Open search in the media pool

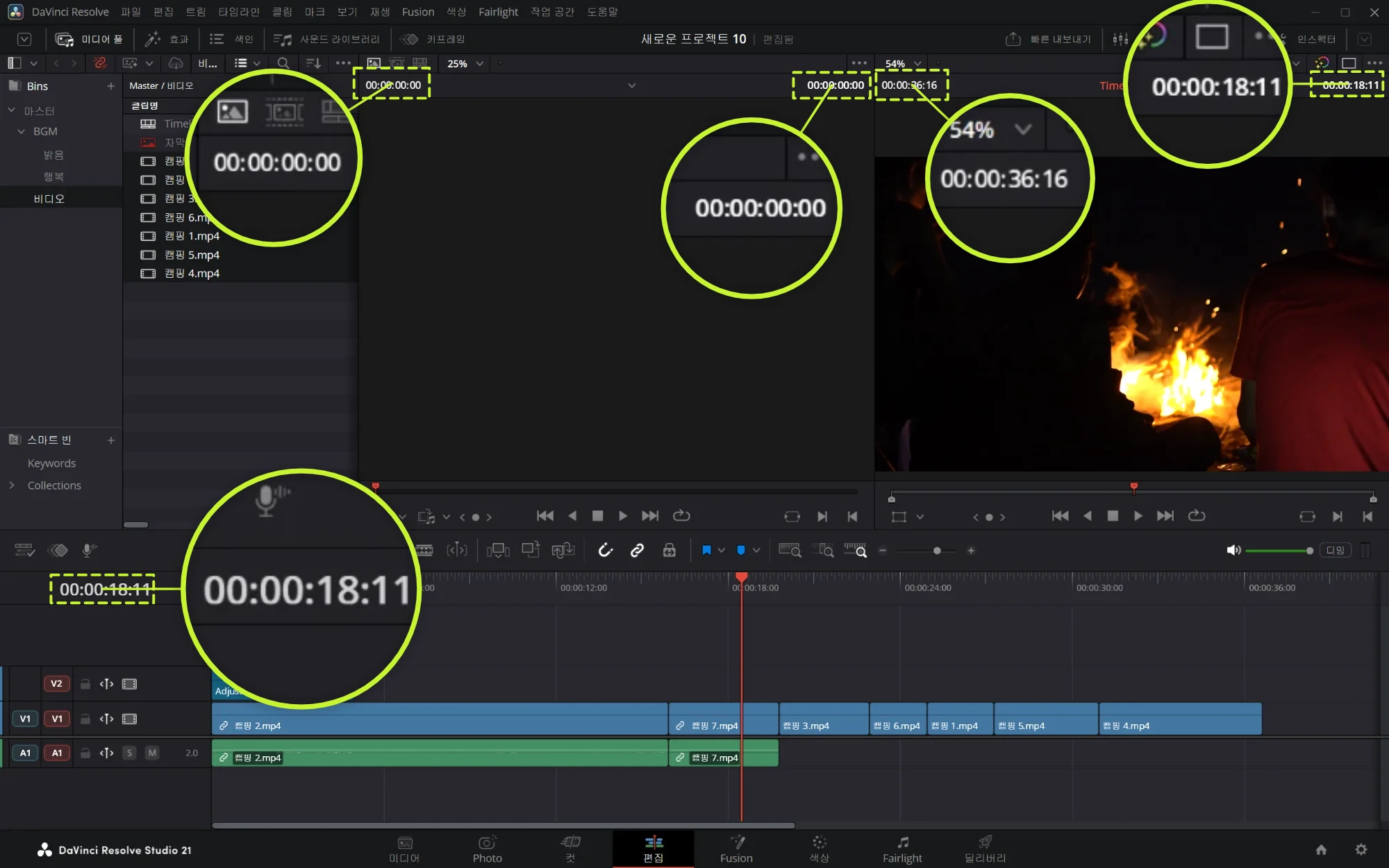283,63
